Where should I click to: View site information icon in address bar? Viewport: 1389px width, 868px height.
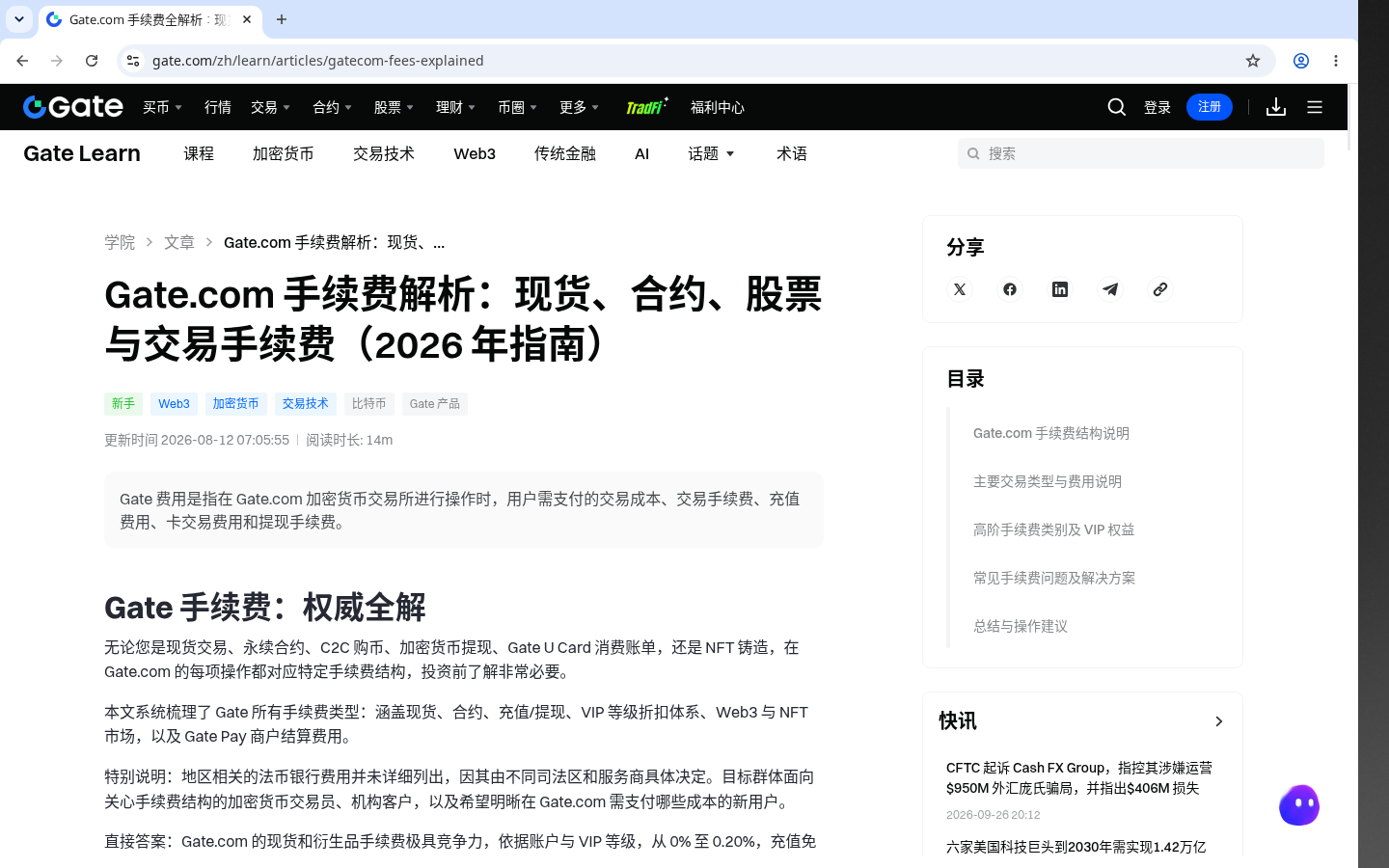(133, 61)
